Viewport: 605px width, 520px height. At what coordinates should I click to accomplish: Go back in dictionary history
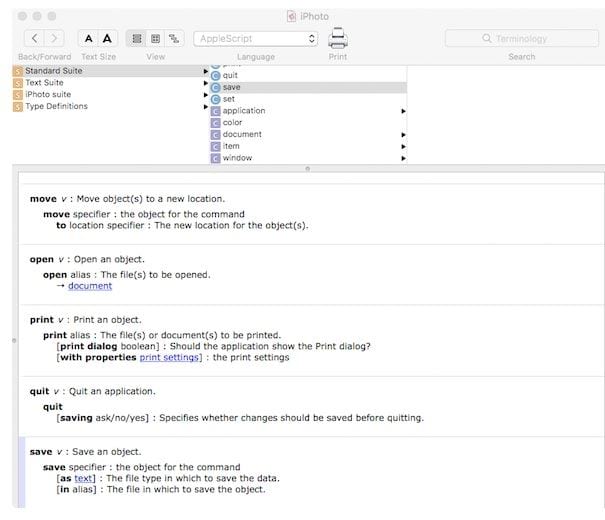34,38
